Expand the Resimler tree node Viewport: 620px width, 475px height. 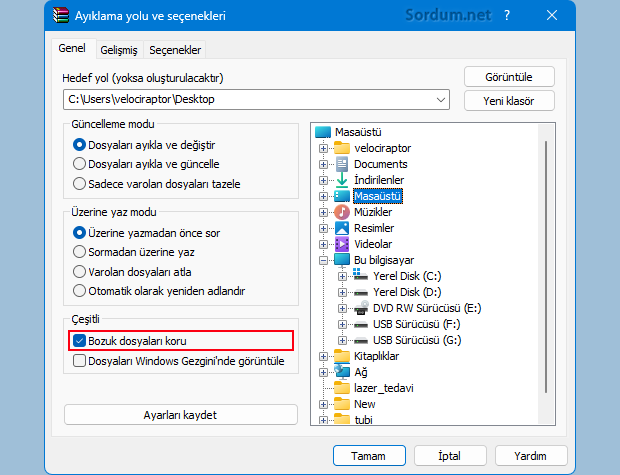tap(323, 229)
